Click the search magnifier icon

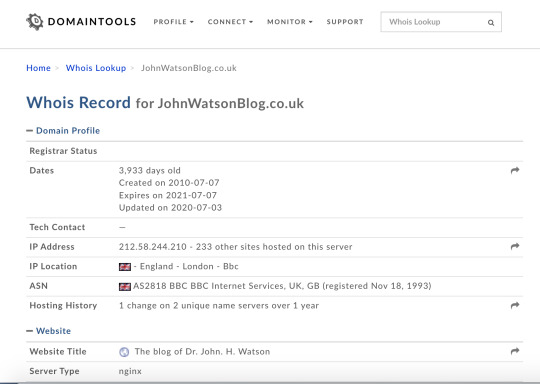pyautogui.click(x=491, y=23)
